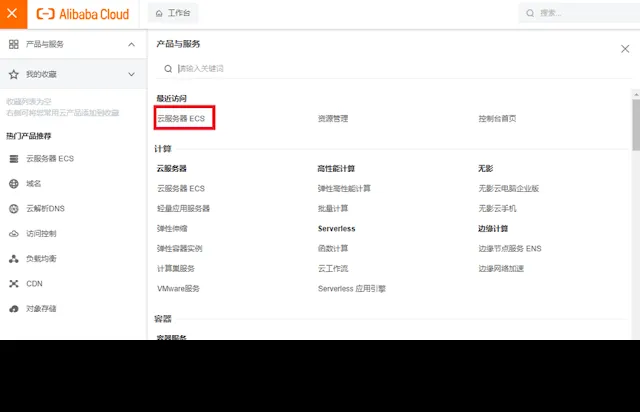Open 弹性高性能计算 link
This screenshot has height=412, width=640.
(344, 188)
